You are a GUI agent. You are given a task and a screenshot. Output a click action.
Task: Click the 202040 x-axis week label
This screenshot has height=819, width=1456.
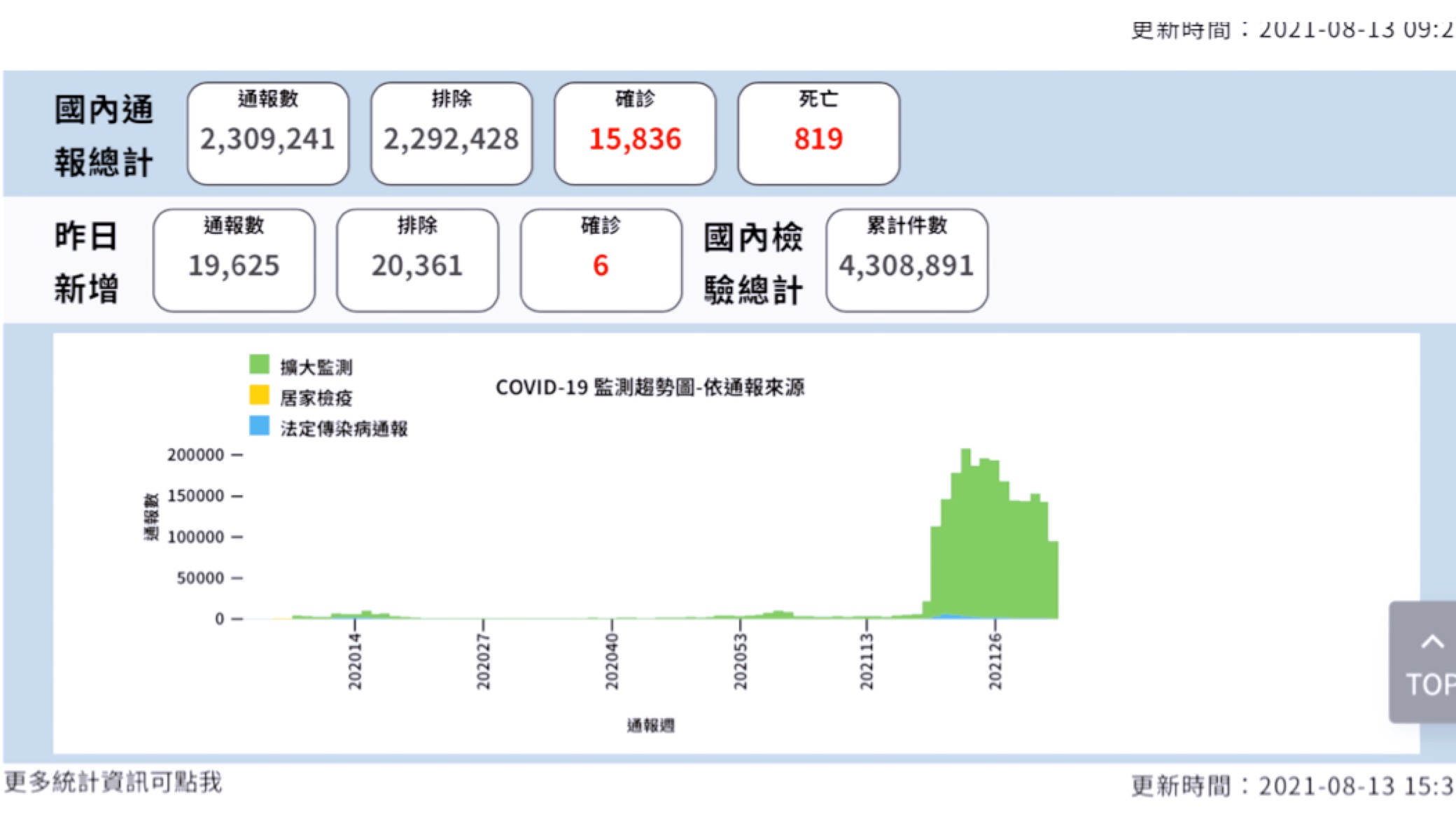pyautogui.click(x=612, y=661)
